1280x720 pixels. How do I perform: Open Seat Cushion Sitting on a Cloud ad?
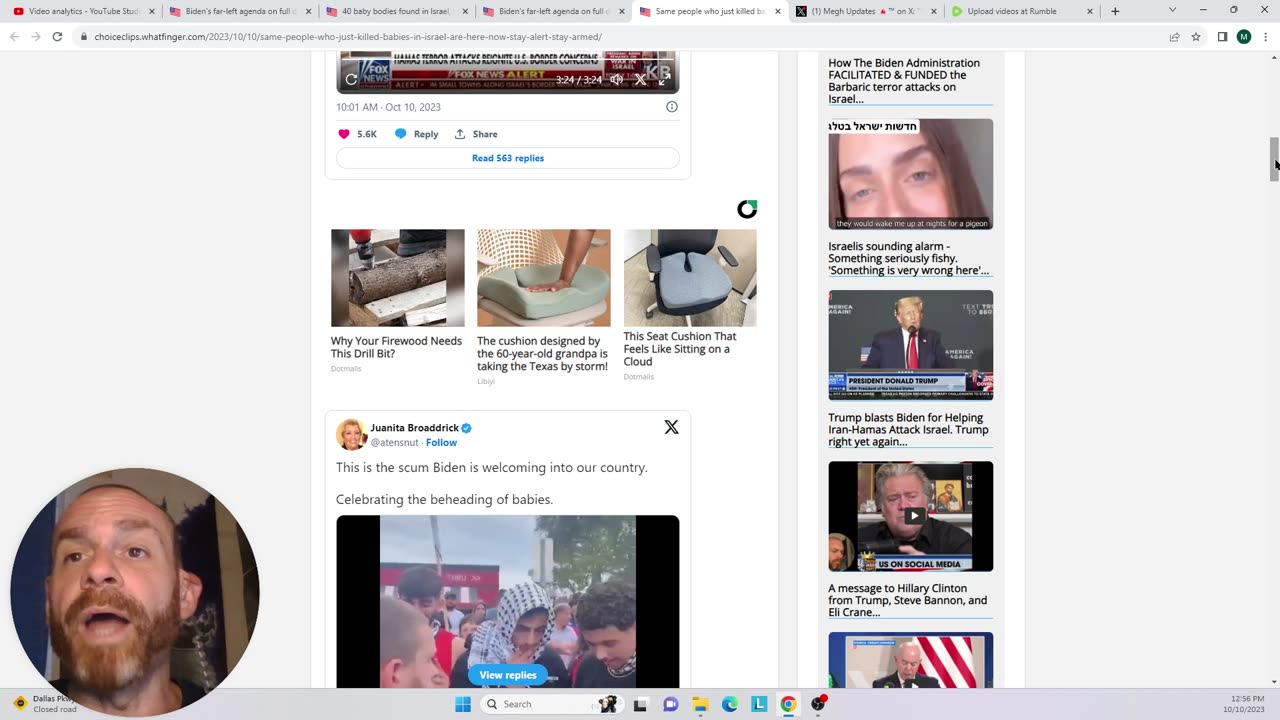click(690, 349)
